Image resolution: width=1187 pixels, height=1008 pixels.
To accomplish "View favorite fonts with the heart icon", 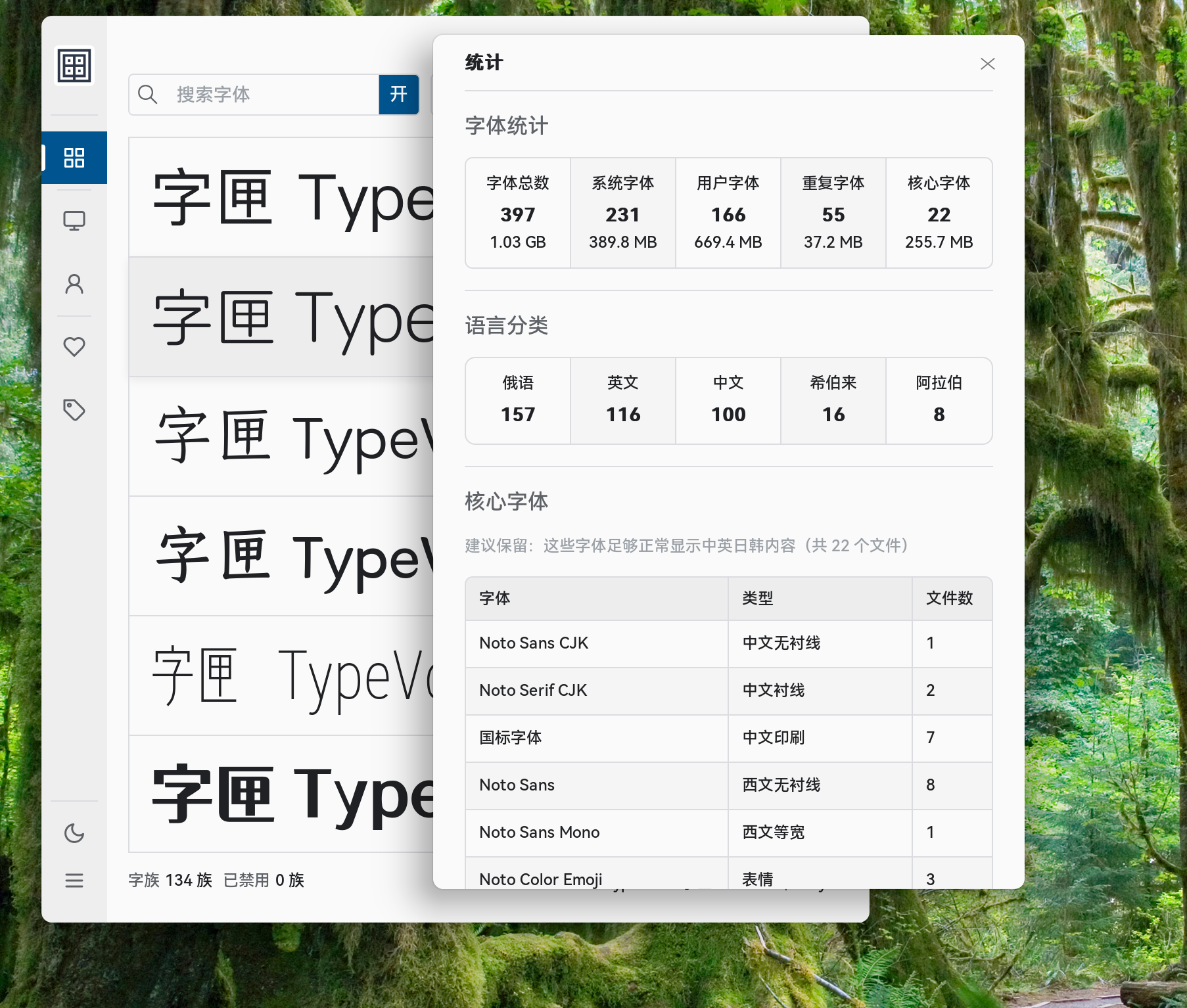I will 76,346.
